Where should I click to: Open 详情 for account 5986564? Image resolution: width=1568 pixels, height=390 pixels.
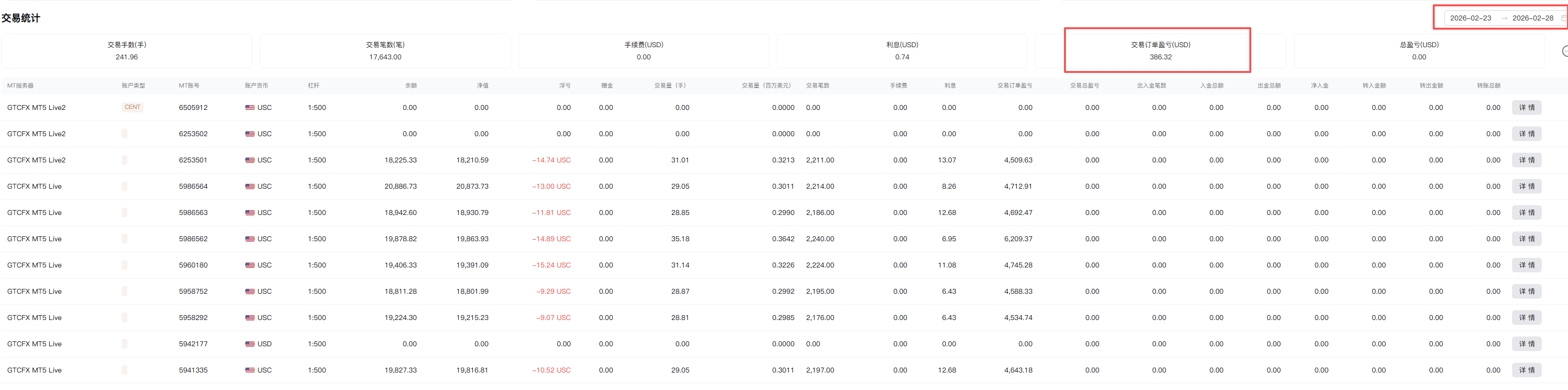1526,186
